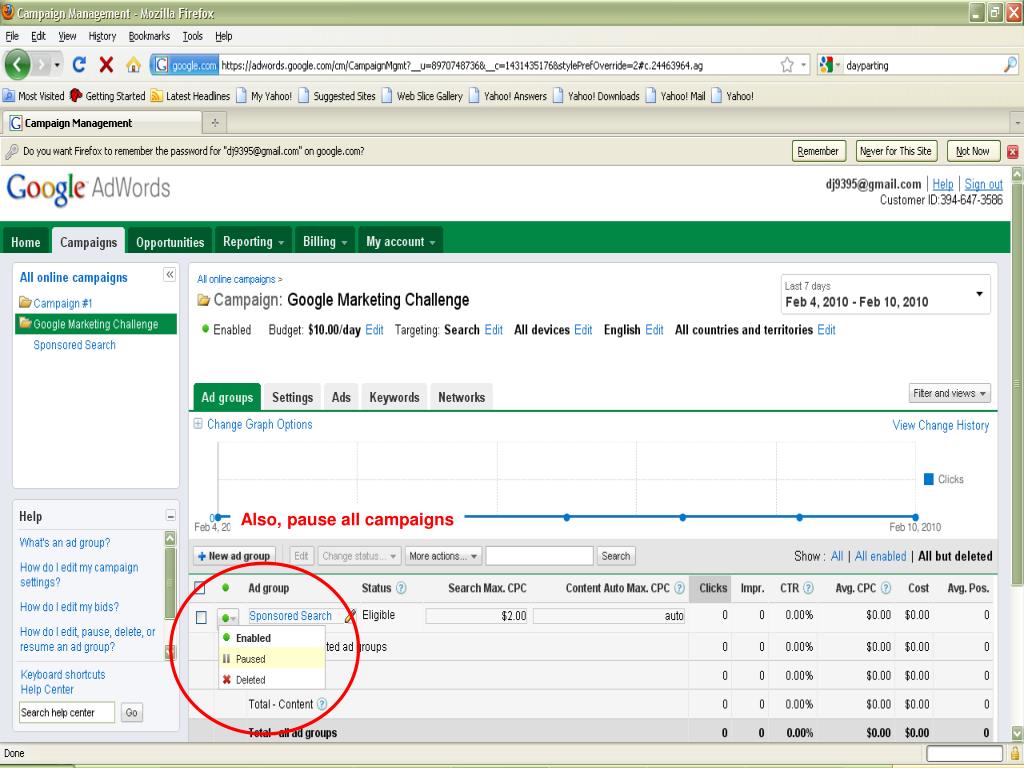1024x768 pixels.
Task: Open the Reporting tab dropdown
Action: tap(253, 242)
